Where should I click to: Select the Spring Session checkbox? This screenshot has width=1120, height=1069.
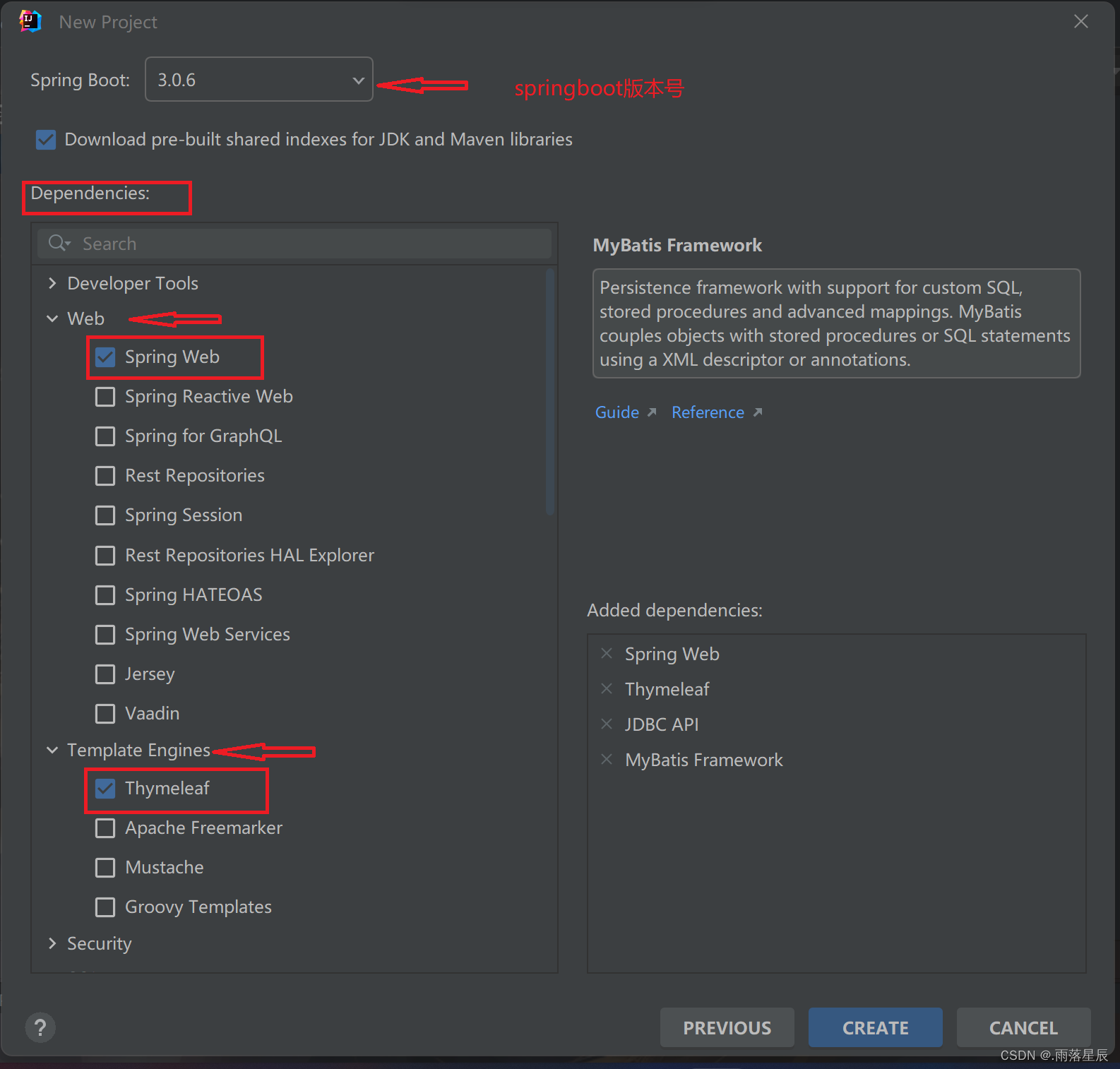coord(105,515)
